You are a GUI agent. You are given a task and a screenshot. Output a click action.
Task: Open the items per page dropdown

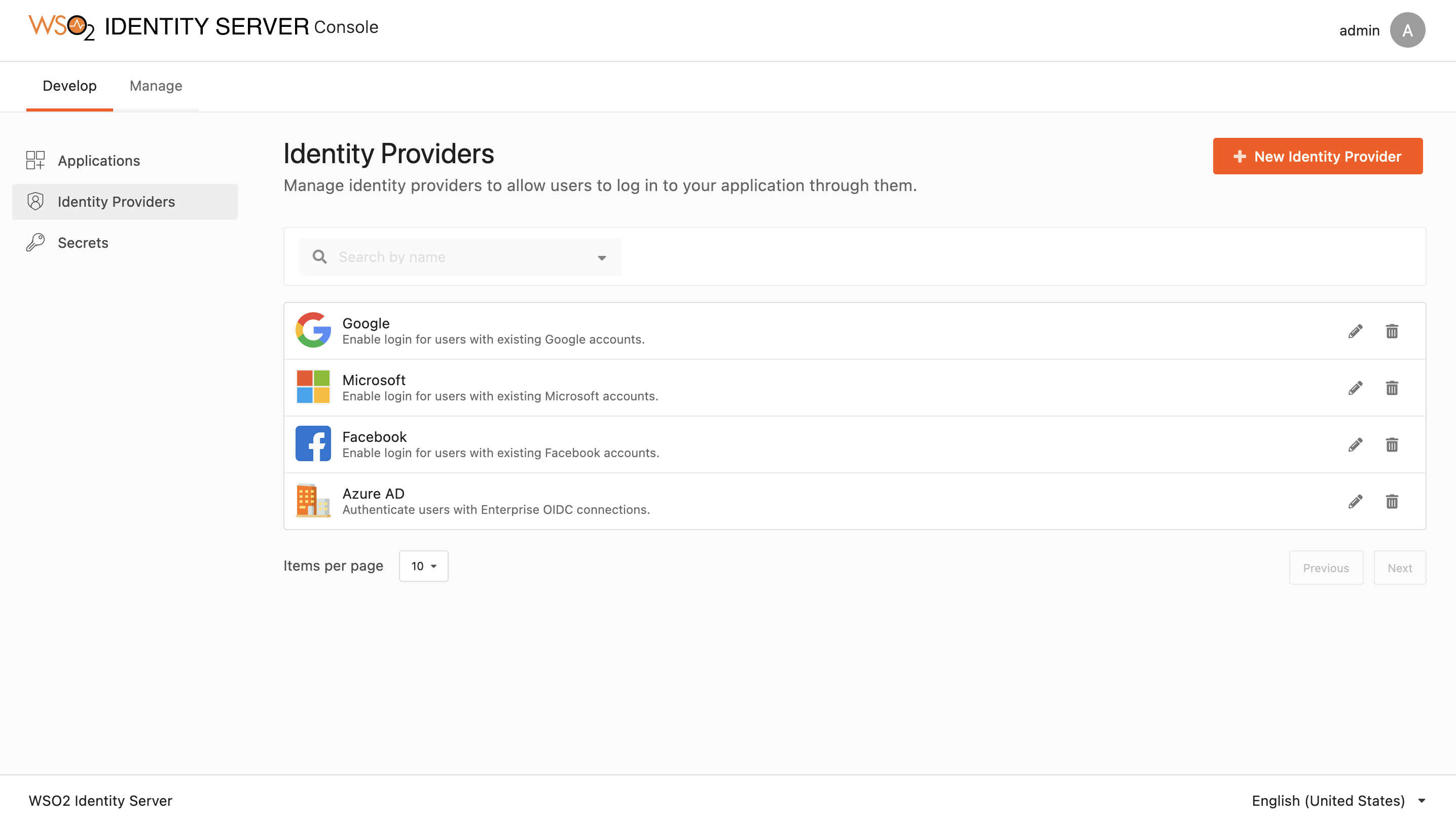coord(423,566)
